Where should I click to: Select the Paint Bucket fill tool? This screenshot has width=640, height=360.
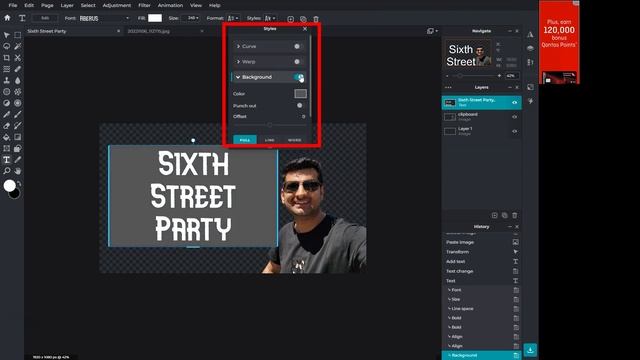pyautogui.click(x=7, y=137)
